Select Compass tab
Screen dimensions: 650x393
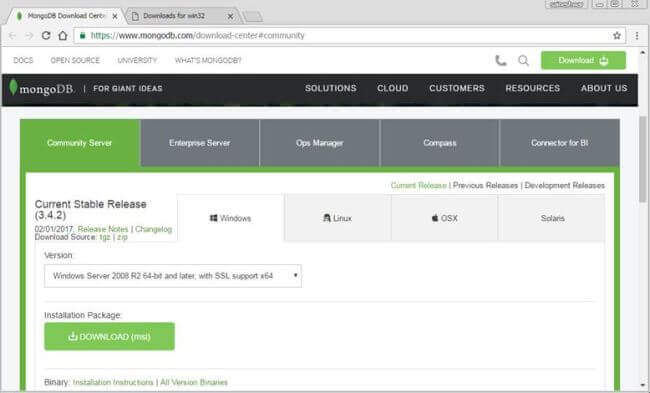click(440, 143)
